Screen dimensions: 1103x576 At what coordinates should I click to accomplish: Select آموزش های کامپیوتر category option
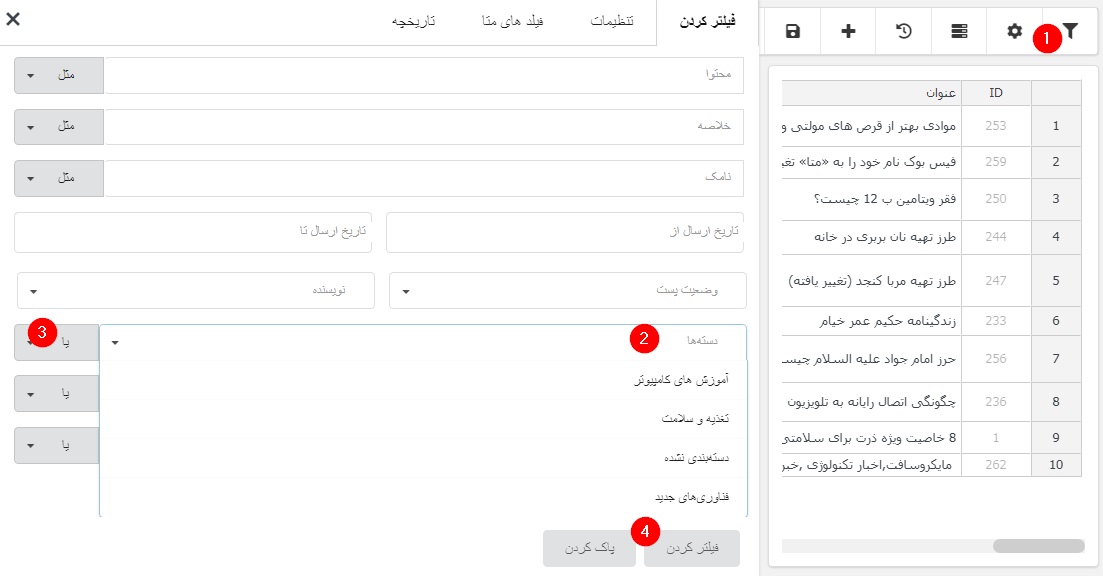[680, 380]
